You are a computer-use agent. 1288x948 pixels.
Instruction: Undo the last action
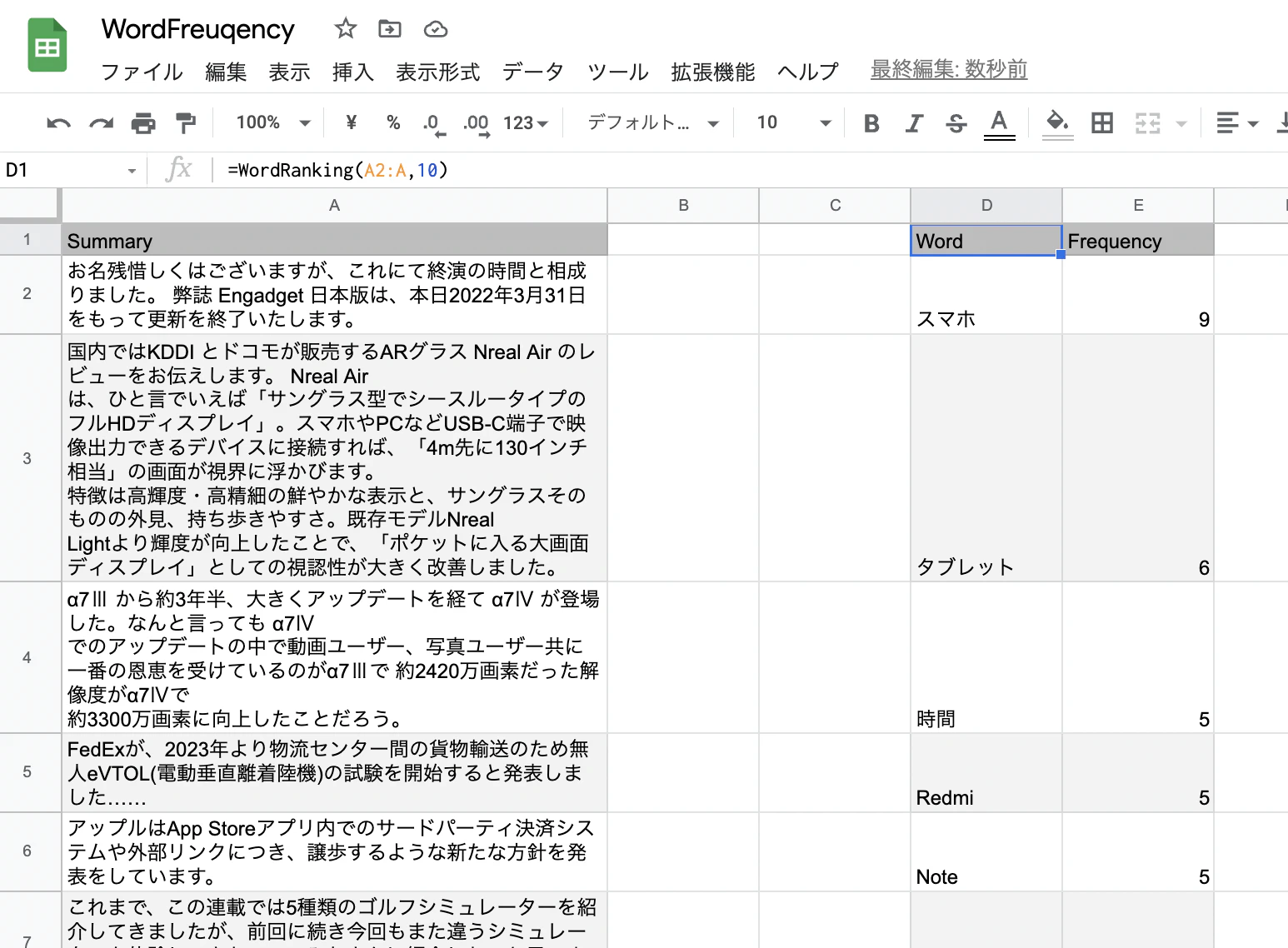[x=58, y=123]
